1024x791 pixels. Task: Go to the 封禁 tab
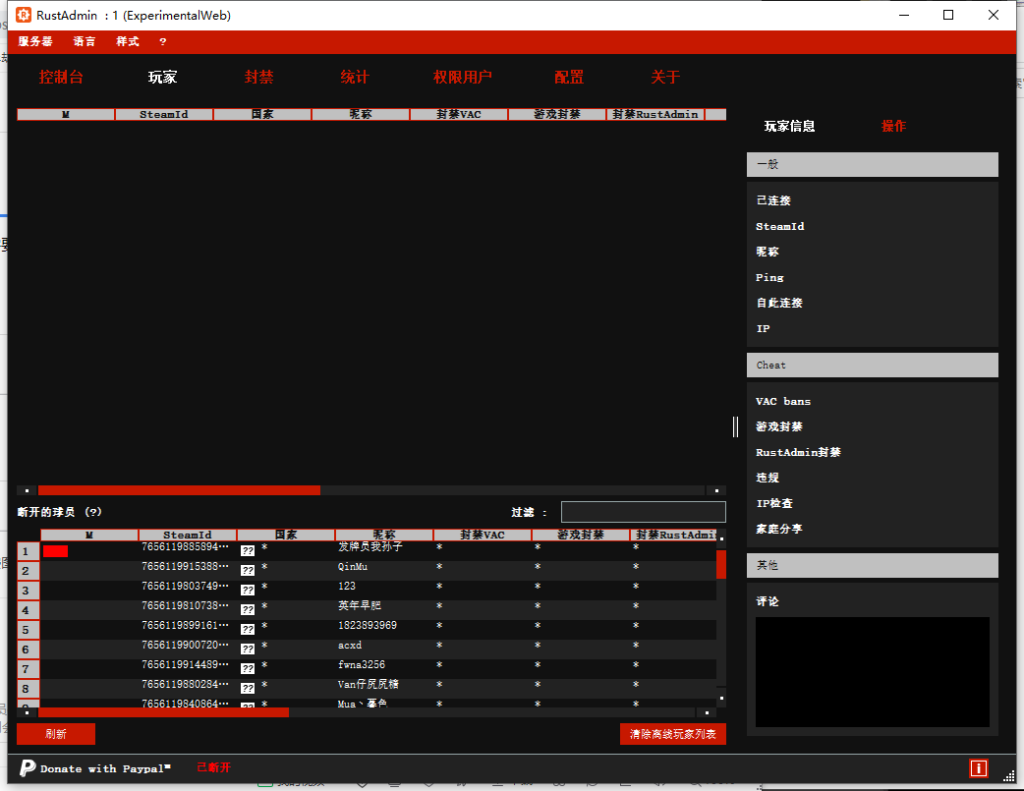(259, 77)
